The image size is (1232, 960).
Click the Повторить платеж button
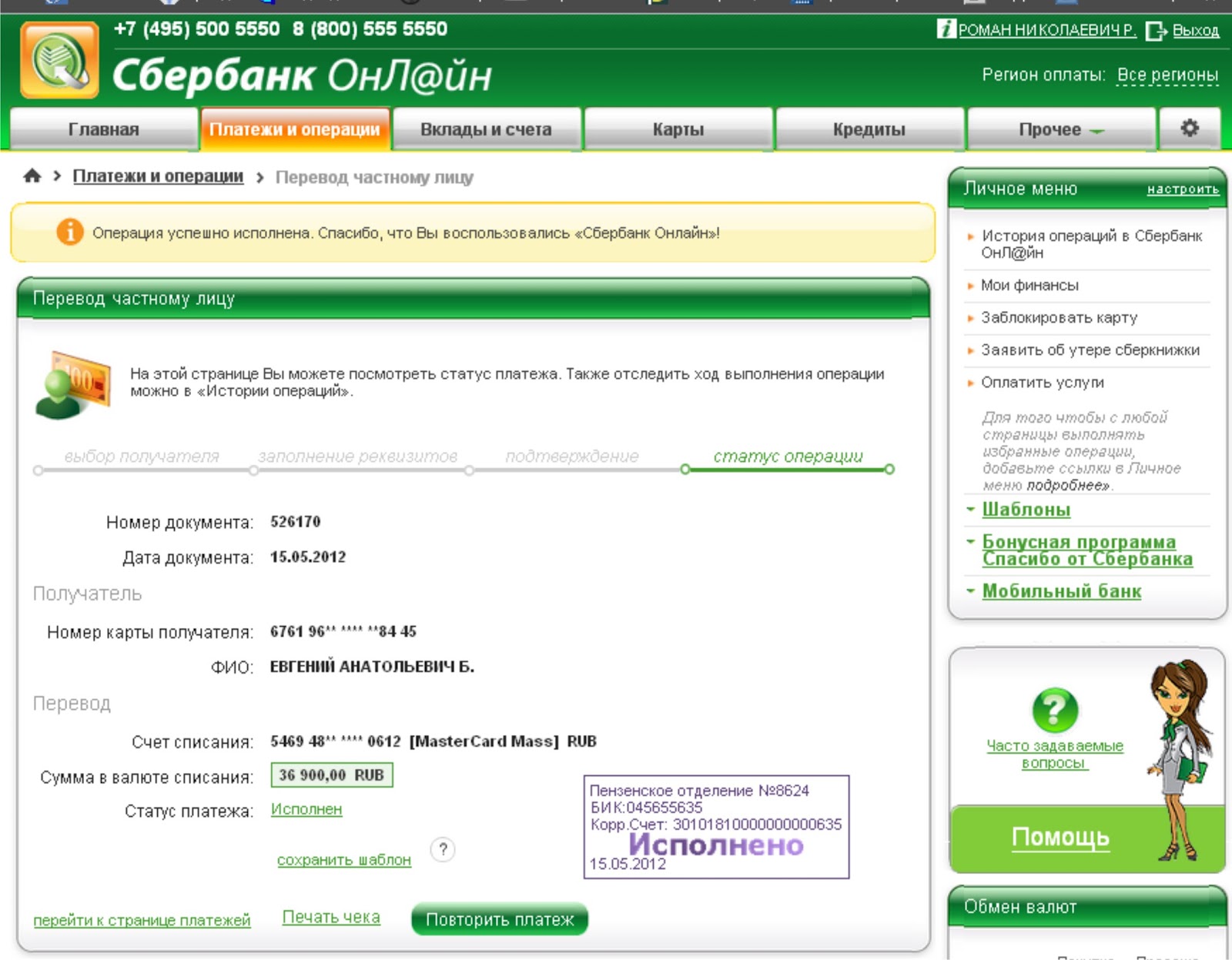click(x=500, y=919)
